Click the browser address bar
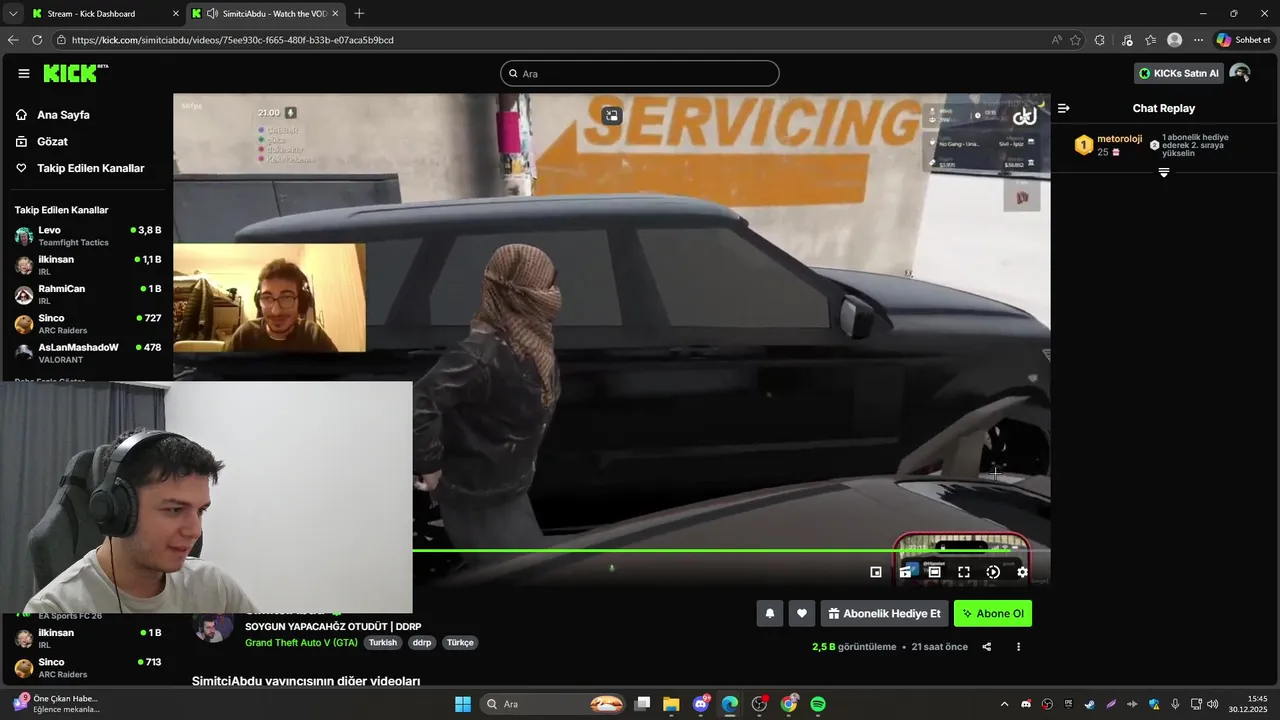The height and width of the screenshot is (720, 1280). point(550,40)
